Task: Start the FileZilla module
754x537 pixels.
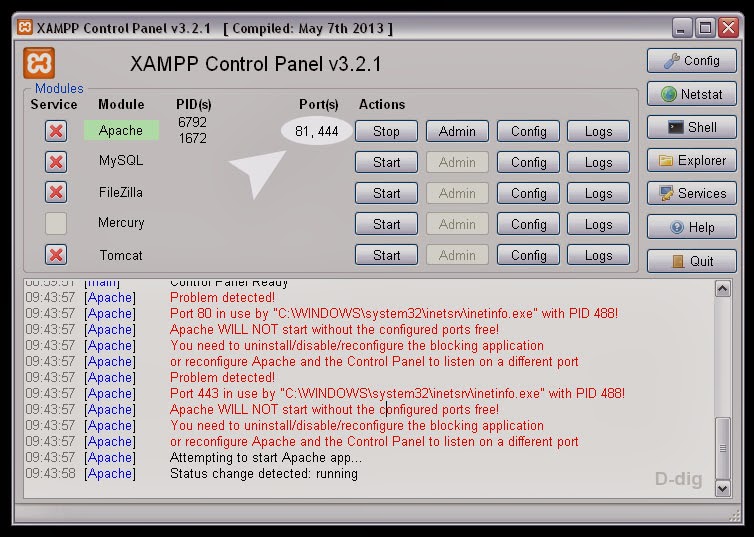Action: click(386, 193)
